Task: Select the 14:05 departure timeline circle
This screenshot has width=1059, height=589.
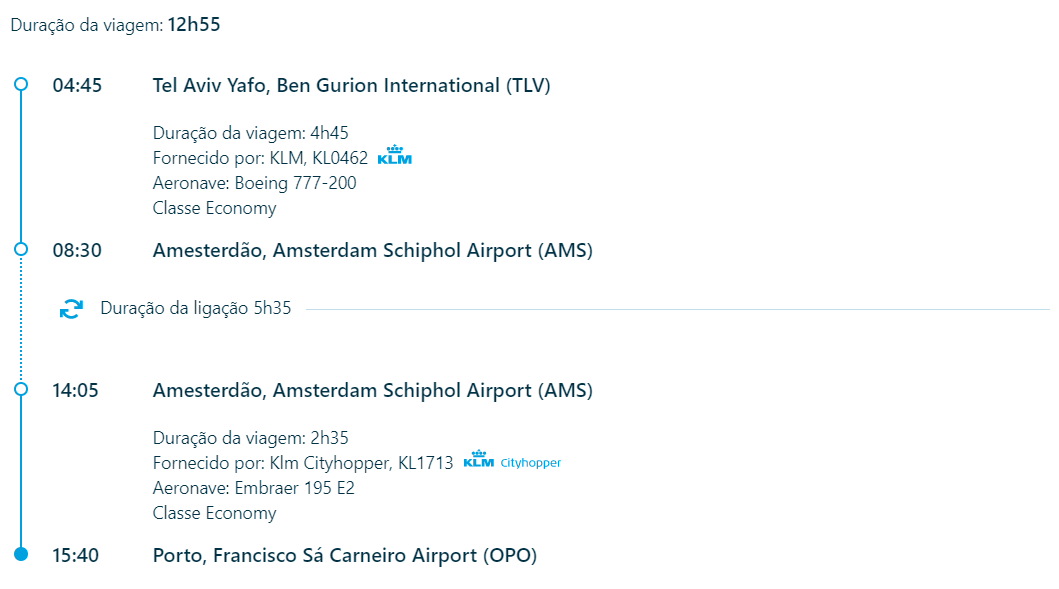Action: [21, 389]
